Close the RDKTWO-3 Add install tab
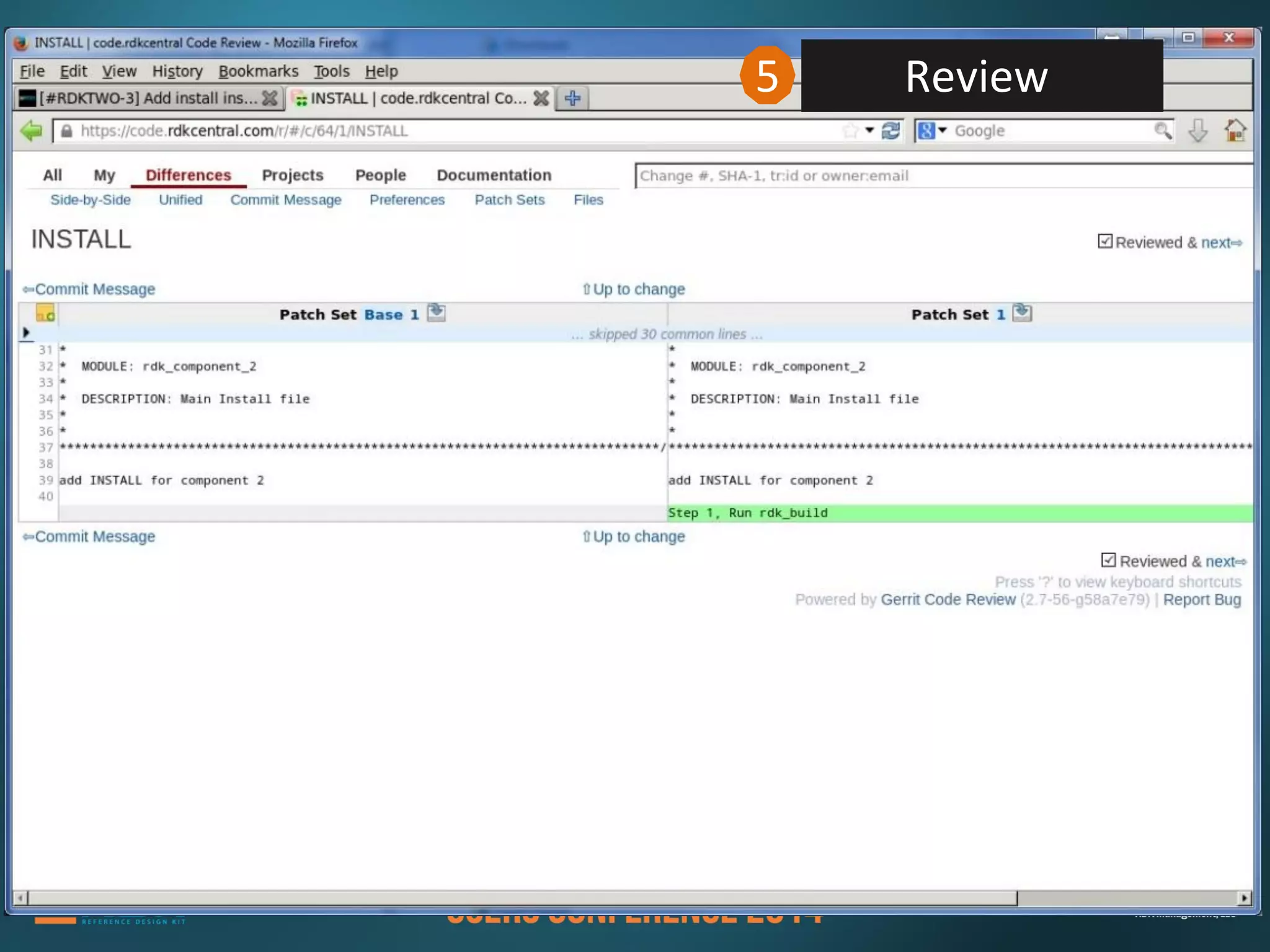1270x952 pixels. 270,98
